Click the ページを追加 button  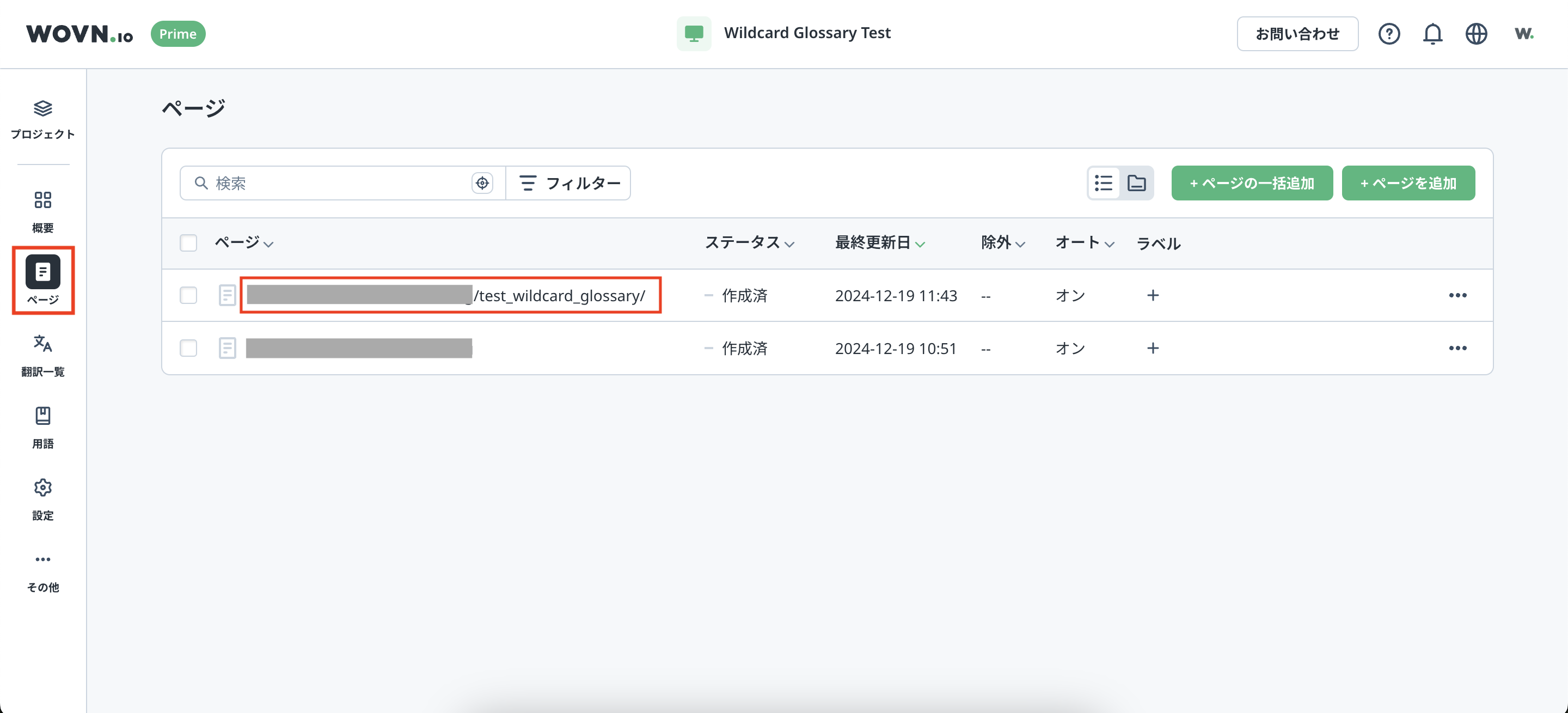pyautogui.click(x=1408, y=183)
